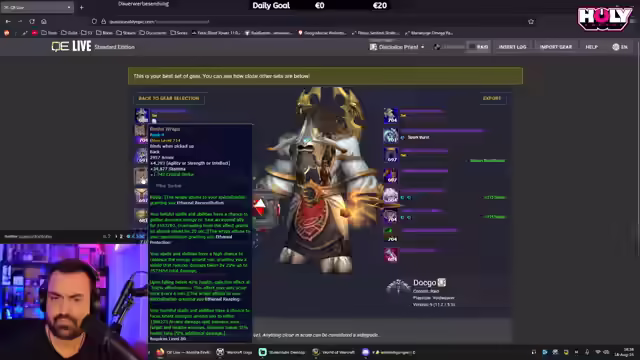Change language with the EN globe

(620, 47)
